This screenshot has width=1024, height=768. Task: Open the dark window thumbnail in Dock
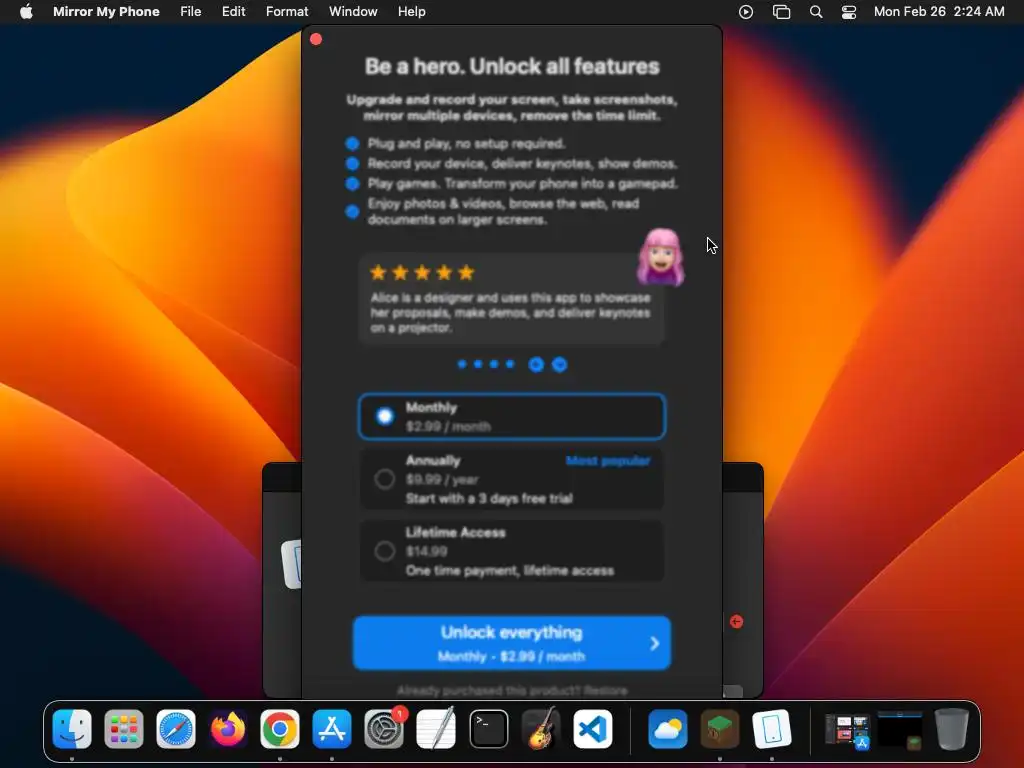point(900,730)
